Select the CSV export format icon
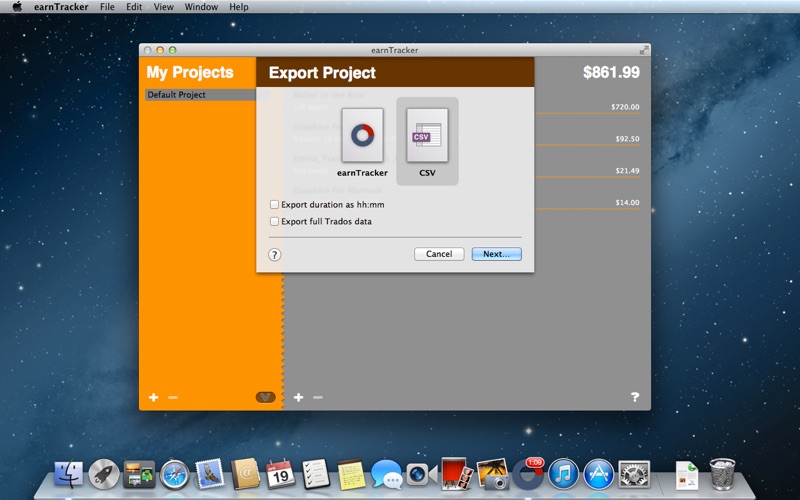 pos(427,136)
